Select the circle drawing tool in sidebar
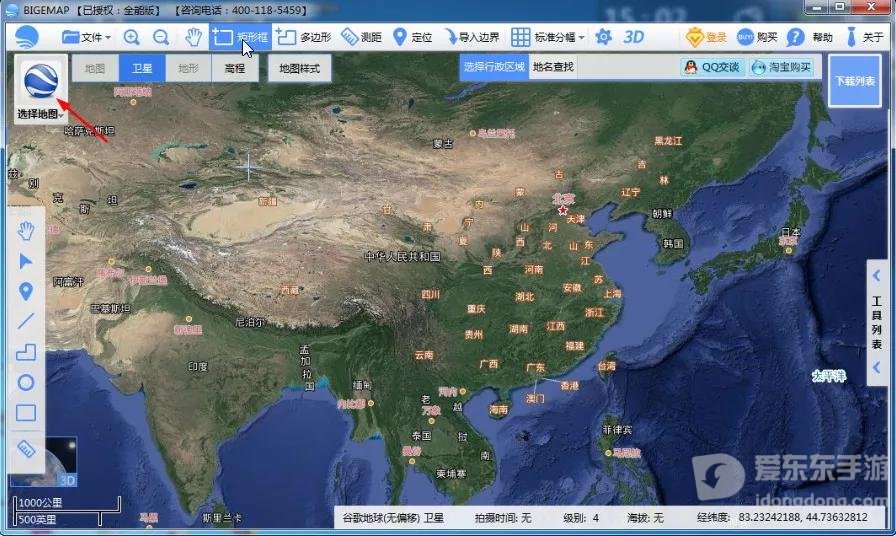 [26, 382]
